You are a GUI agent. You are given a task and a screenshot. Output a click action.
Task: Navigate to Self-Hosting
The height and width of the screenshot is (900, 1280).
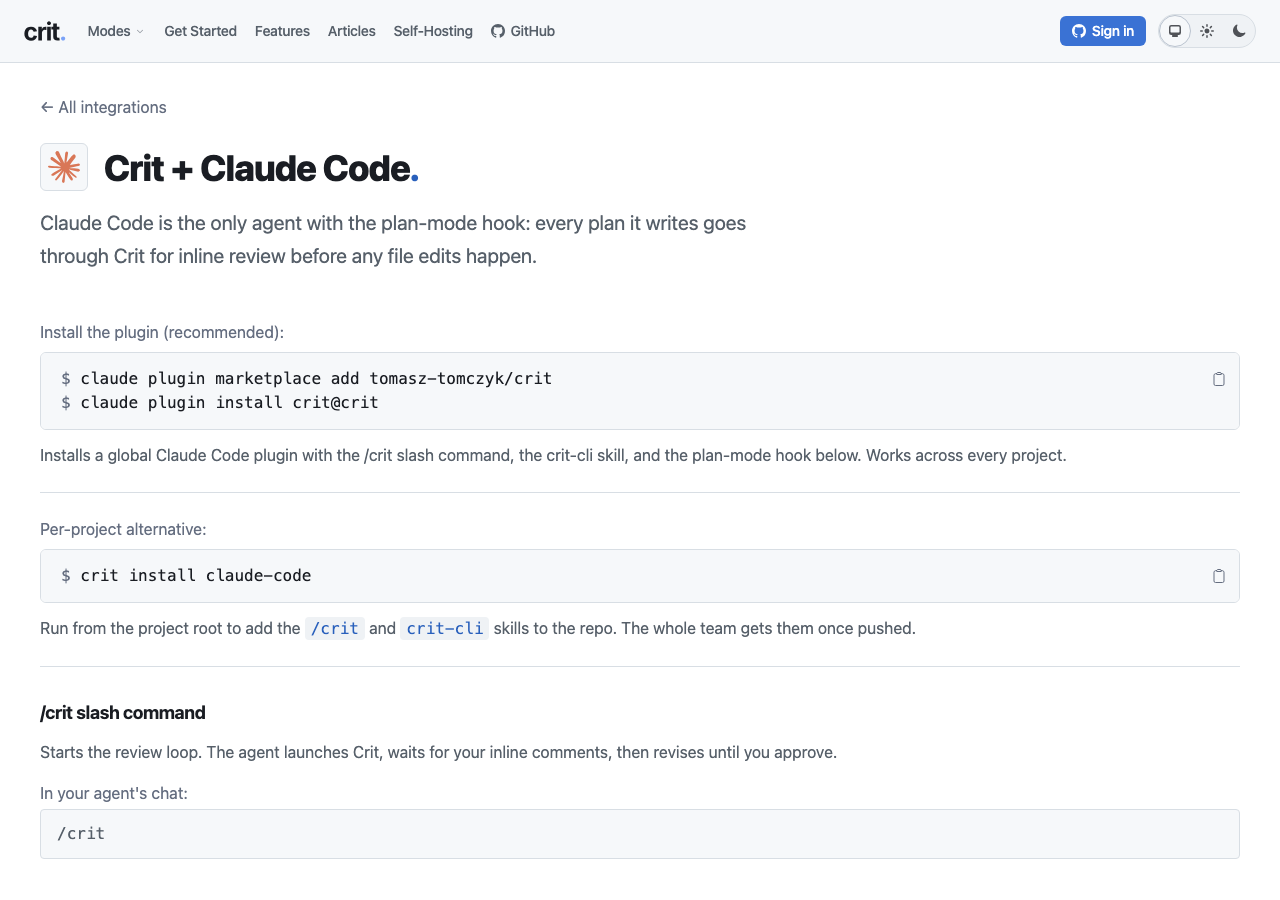click(433, 31)
